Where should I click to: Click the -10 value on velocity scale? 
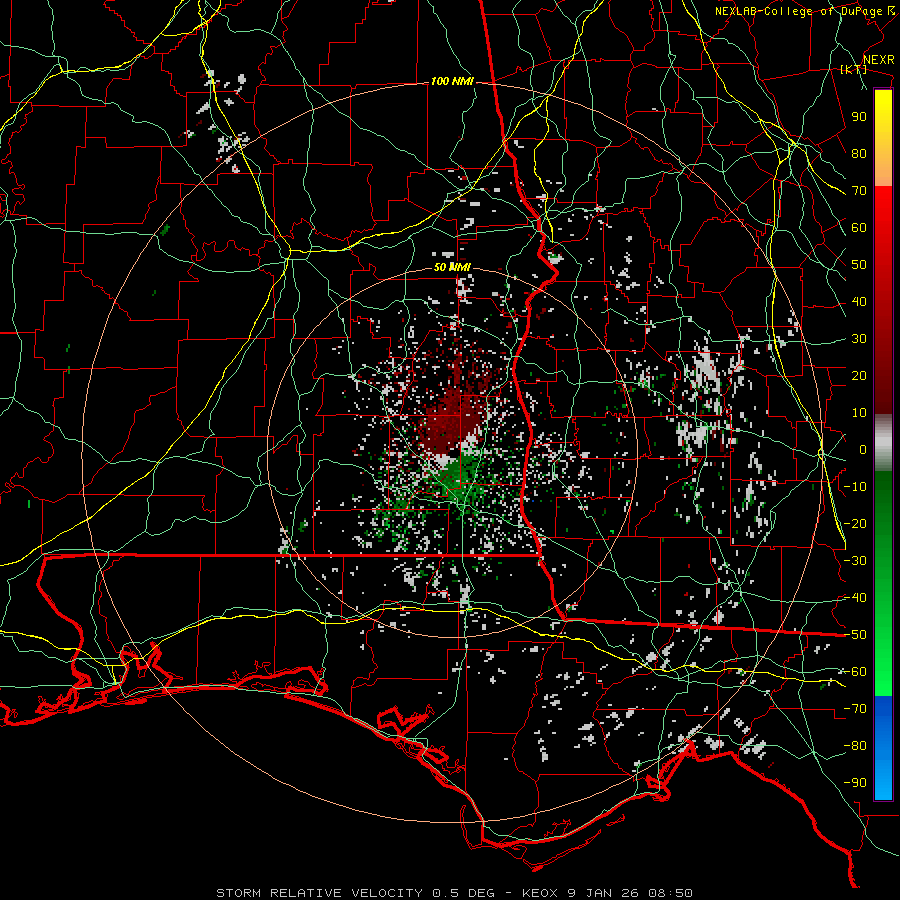[x=855, y=487]
